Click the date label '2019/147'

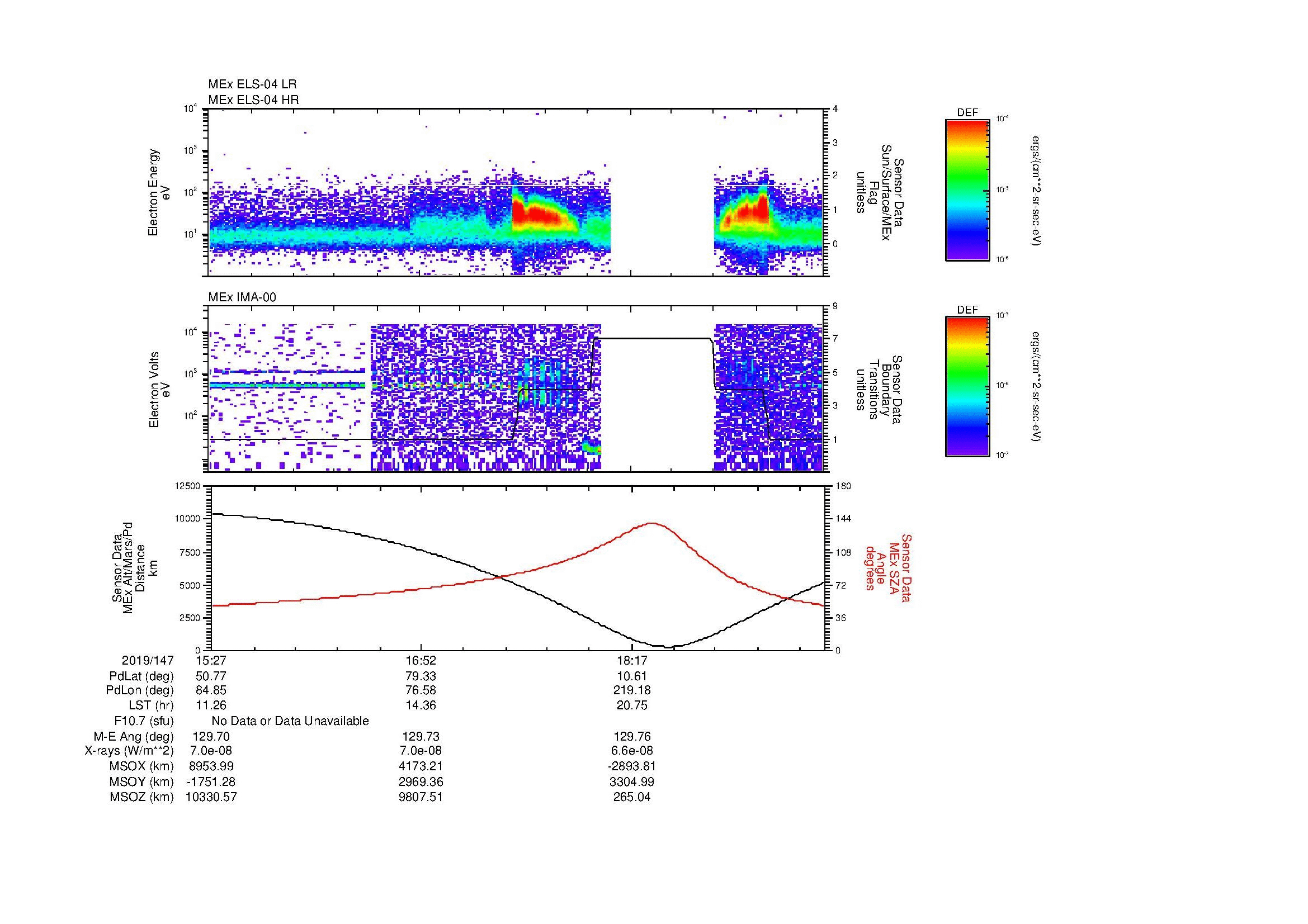(x=148, y=660)
